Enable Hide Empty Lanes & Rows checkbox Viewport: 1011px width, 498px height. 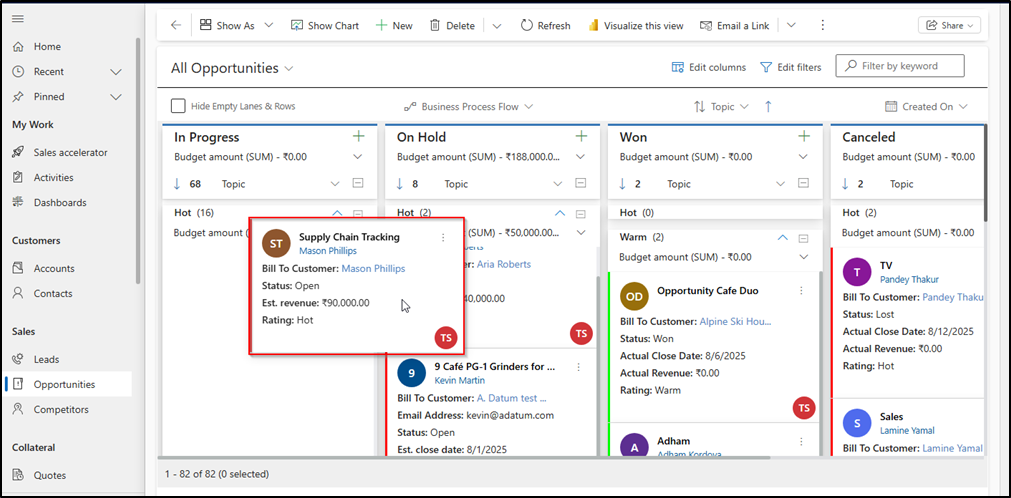tap(178, 106)
